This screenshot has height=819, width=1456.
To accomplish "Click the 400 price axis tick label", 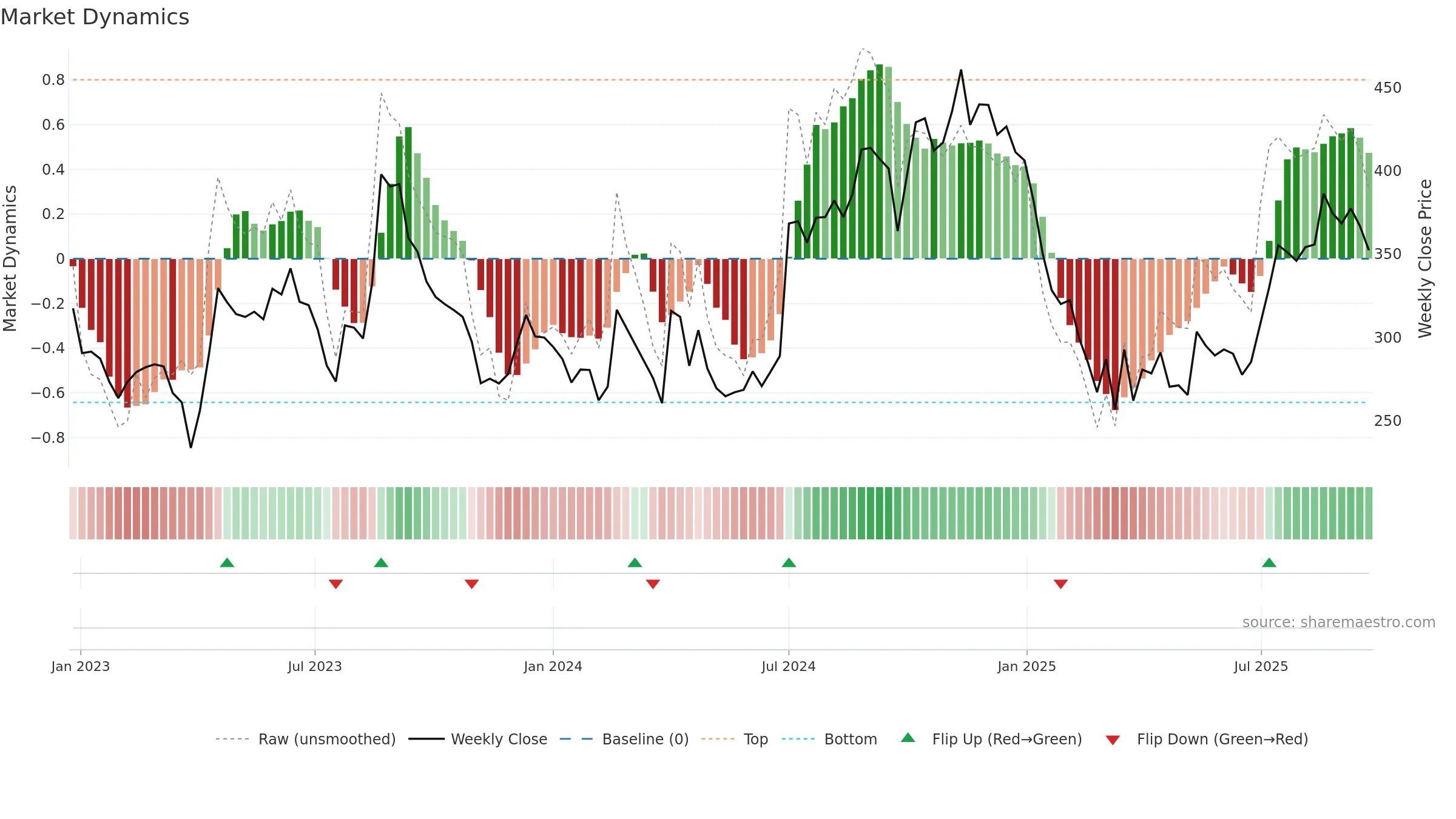I will coord(1388,171).
